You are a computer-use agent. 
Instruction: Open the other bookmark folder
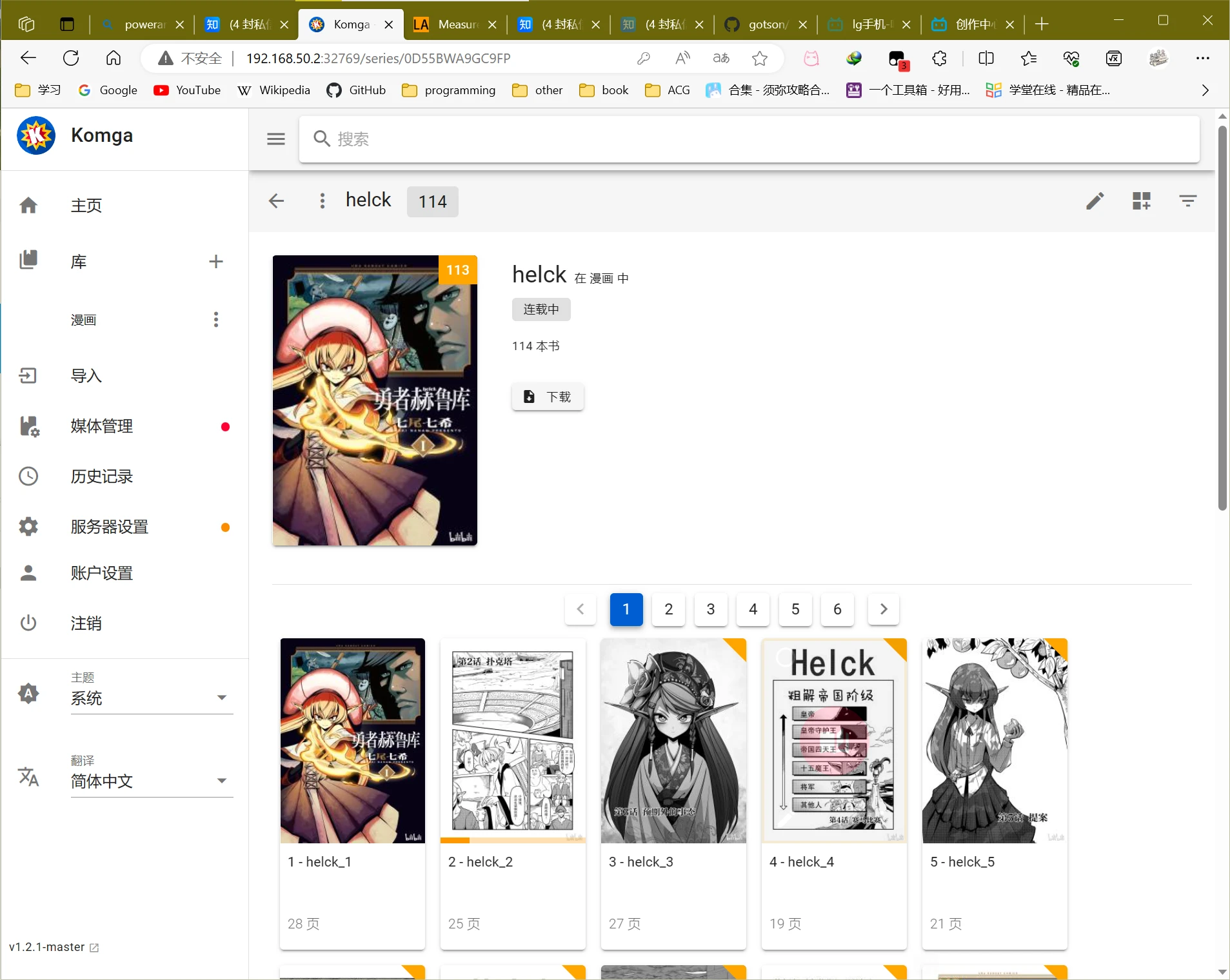click(x=538, y=90)
